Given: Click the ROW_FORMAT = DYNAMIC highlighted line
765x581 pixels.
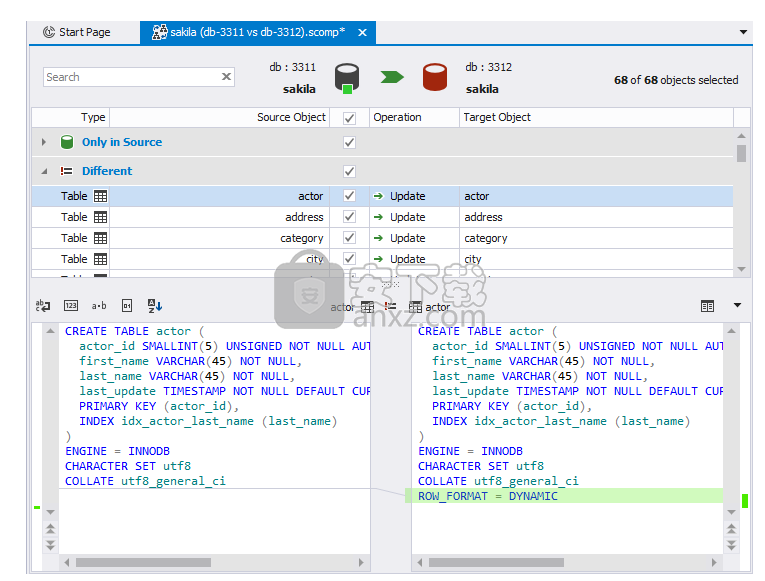Looking at the screenshot, I should pos(564,496).
